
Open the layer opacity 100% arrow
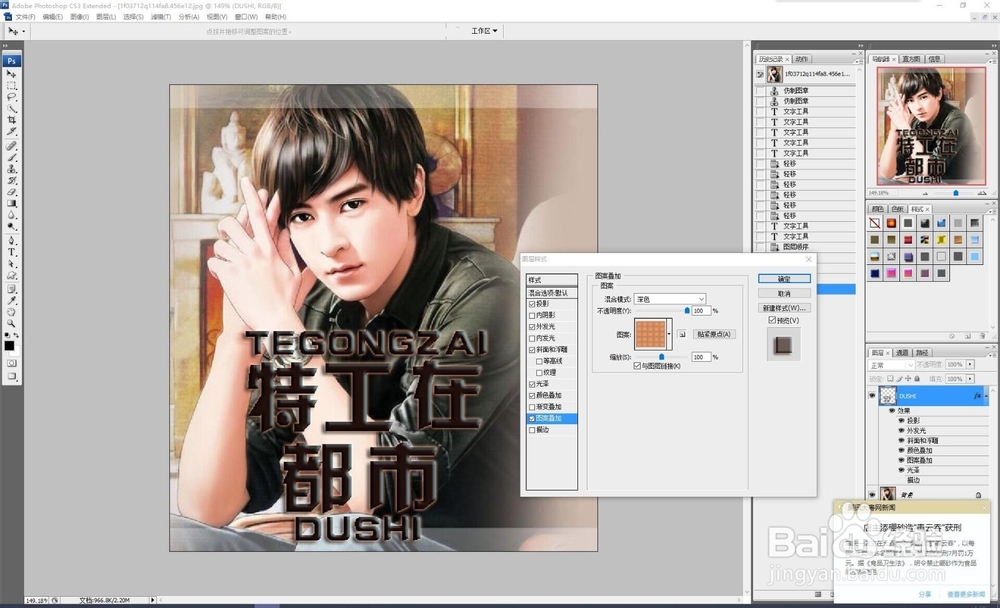point(970,364)
